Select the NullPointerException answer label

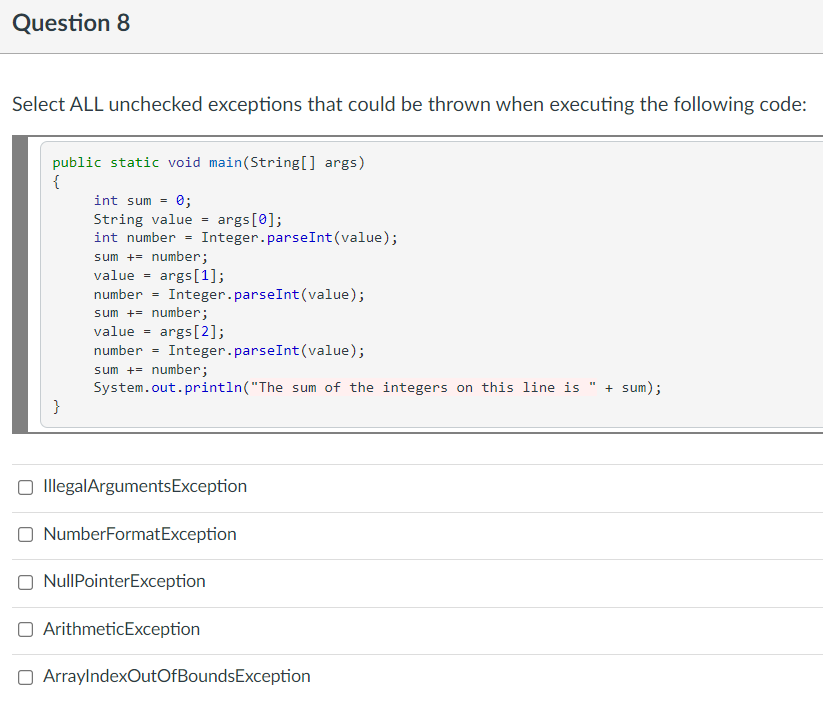pyautogui.click(x=124, y=581)
